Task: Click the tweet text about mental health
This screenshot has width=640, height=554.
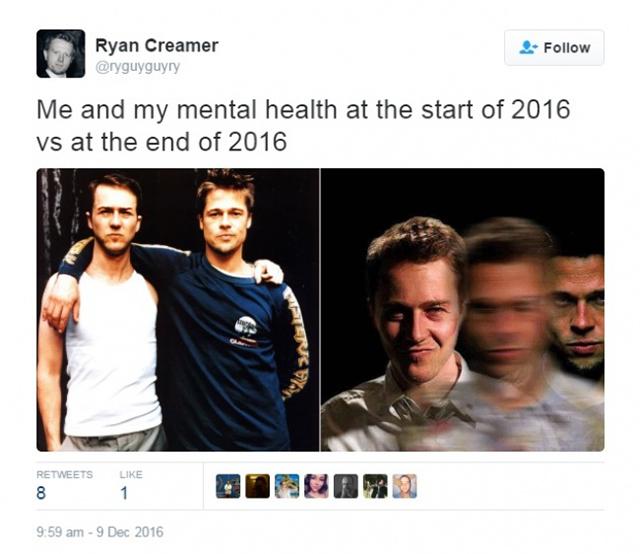Action: (x=303, y=126)
